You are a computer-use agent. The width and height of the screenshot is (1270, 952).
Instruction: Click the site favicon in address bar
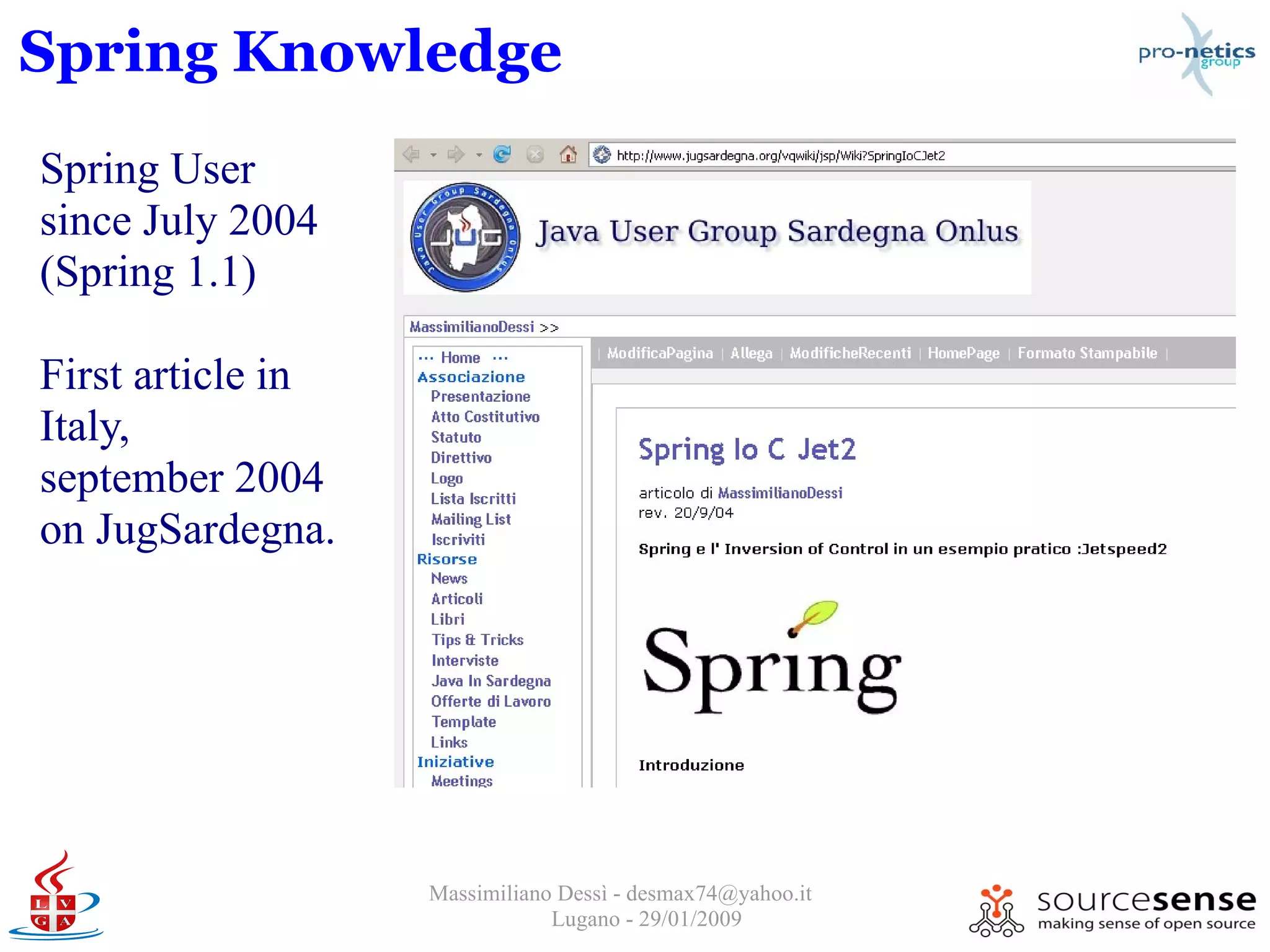602,154
